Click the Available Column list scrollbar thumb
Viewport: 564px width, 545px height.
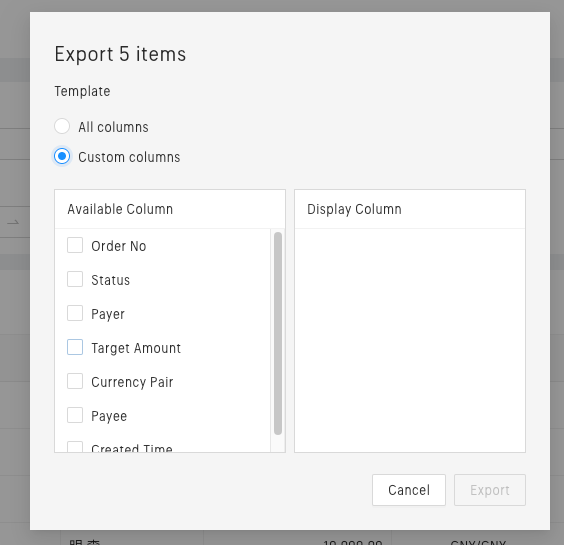[278, 333]
